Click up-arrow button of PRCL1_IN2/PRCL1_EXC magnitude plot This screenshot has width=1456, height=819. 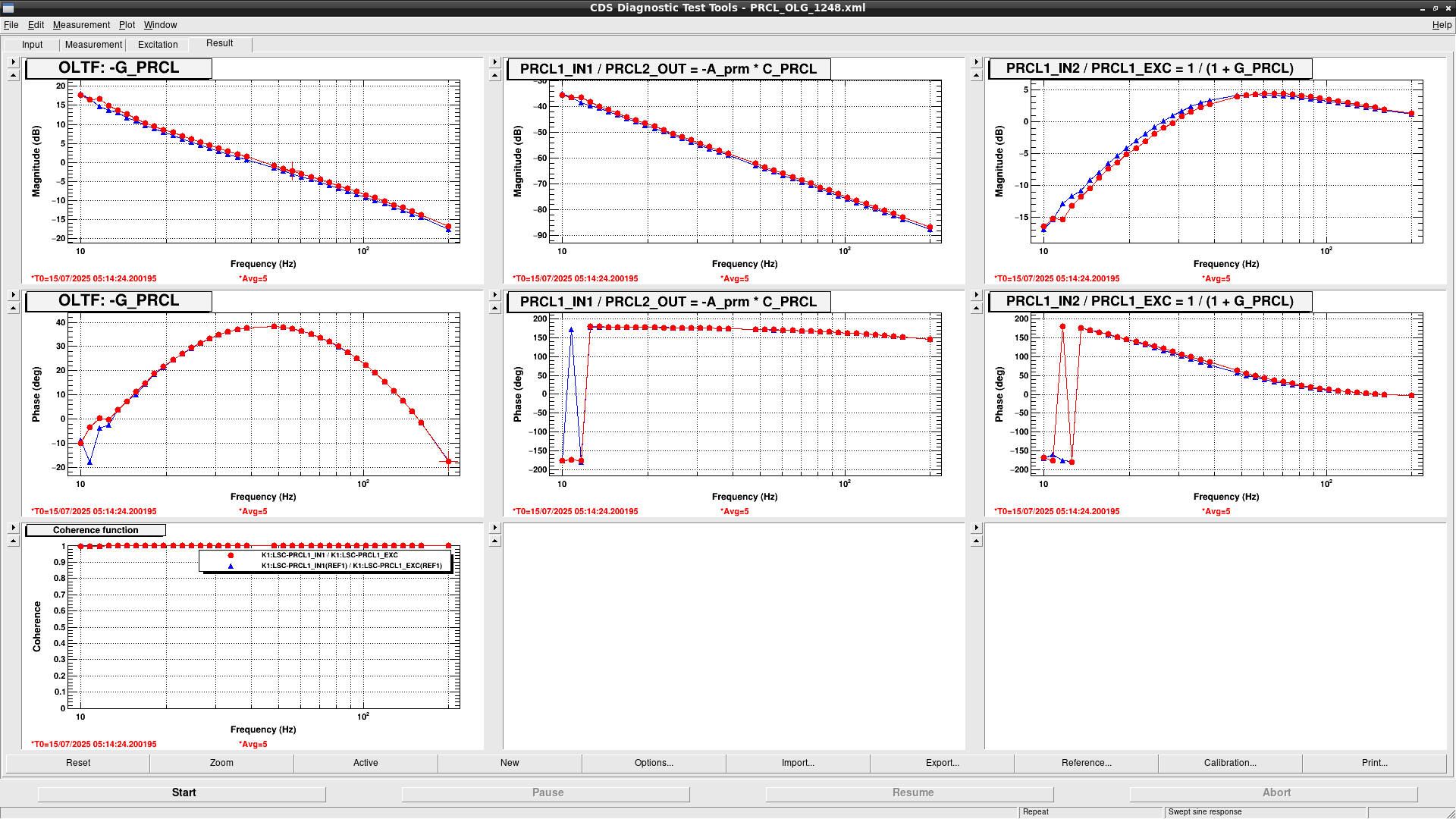[x=976, y=75]
